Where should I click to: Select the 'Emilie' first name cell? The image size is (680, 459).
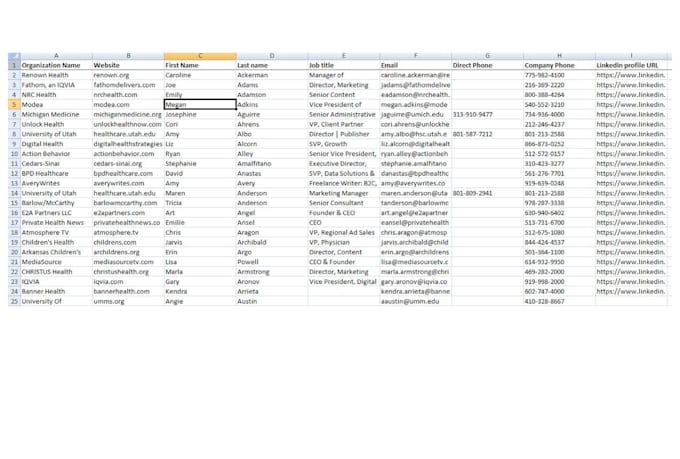tap(200, 223)
